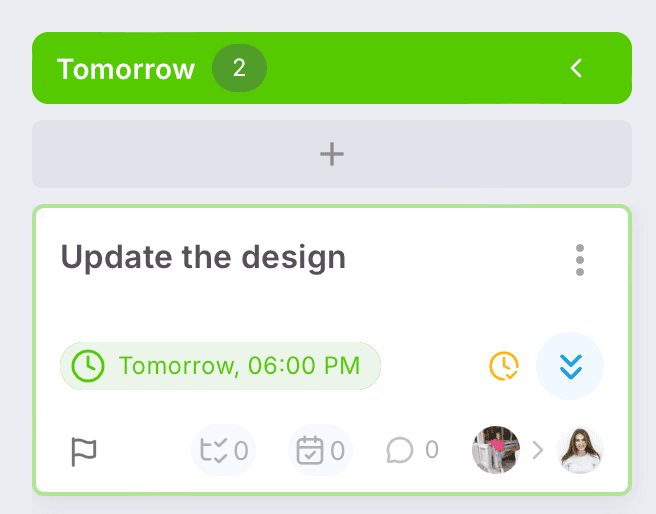Collapse the Tomorrow column with the chevron
Viewport: 656px width, 514px height.
click(x=576, y=68)
